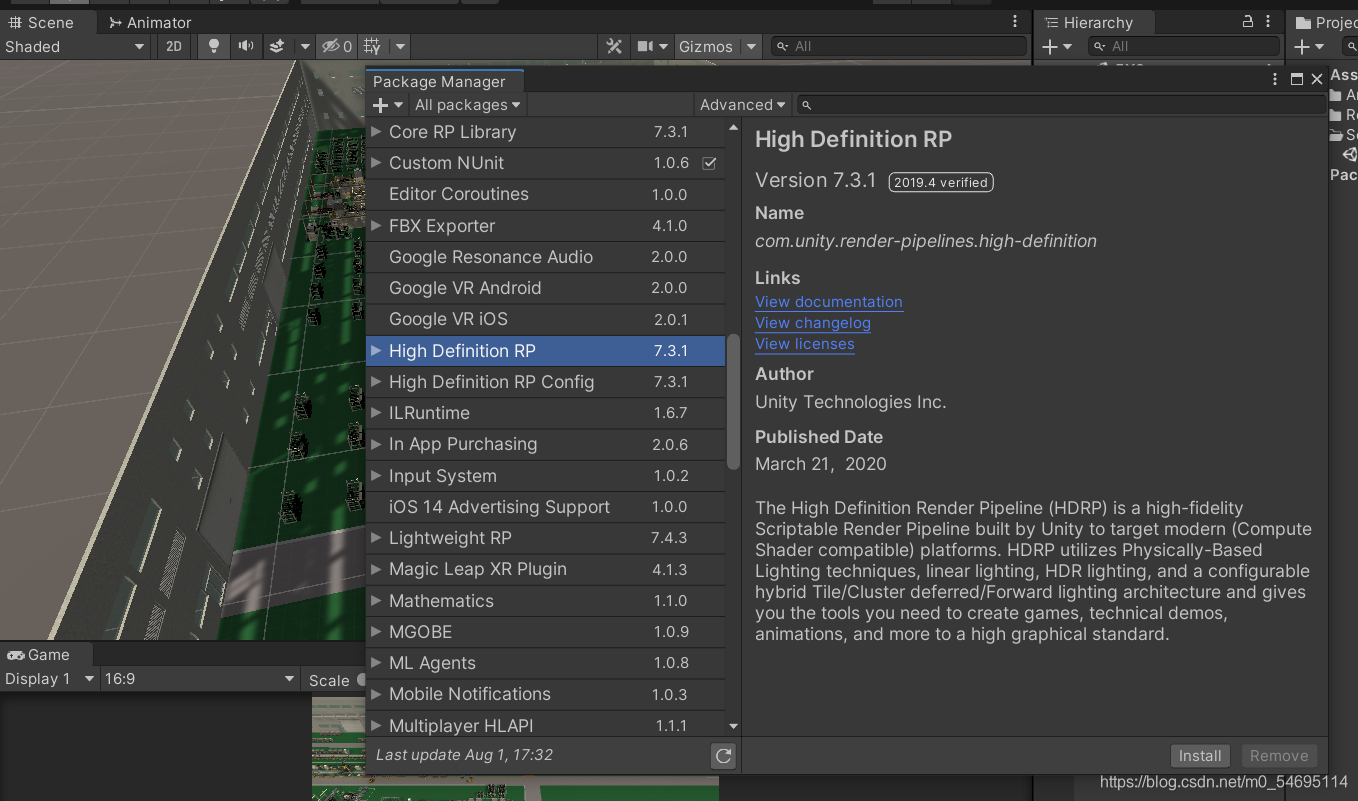The image size is (1358, 801).
Task: Toggle scene audio speaker icon
Action: click(x=245, y=46)
